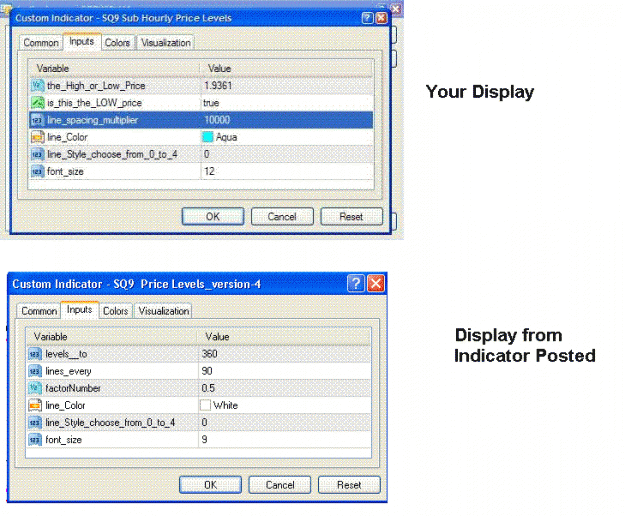Click integer icon on lines_every row

35,371
